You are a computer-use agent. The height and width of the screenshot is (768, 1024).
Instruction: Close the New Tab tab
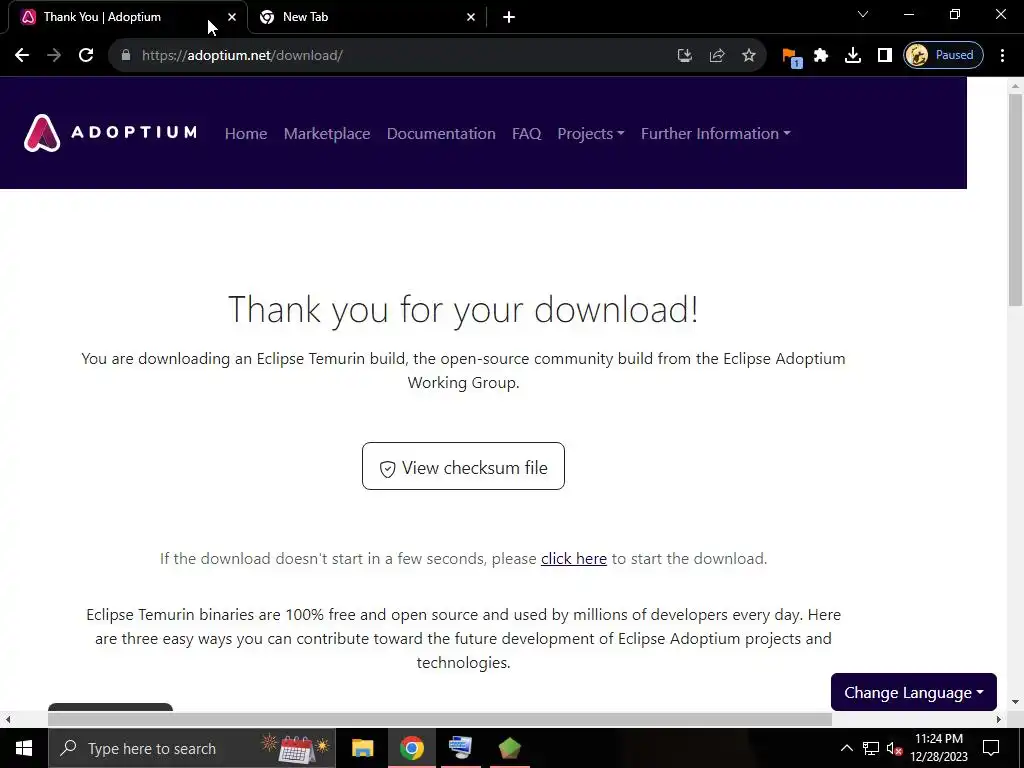click(471, 18)
